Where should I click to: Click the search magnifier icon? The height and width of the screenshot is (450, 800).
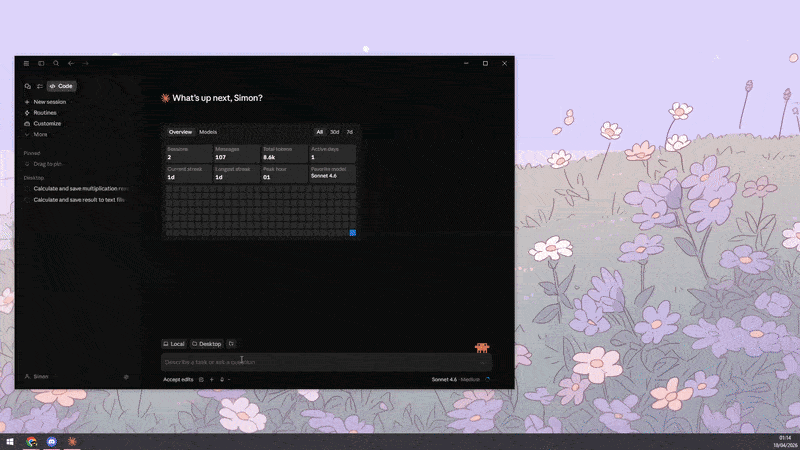56,63
